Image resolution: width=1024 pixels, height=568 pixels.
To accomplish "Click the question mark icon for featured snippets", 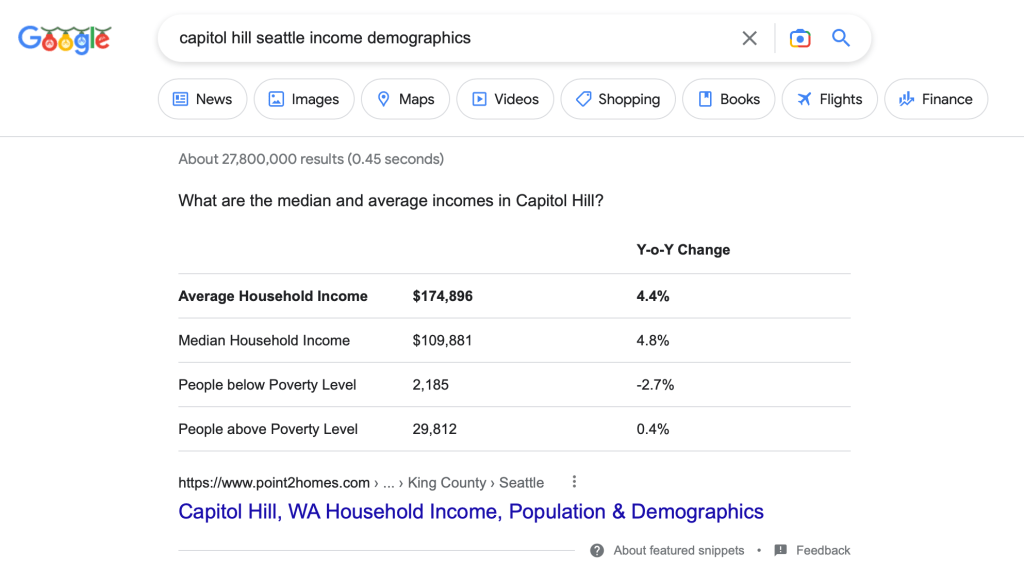I will click(597, 550).
